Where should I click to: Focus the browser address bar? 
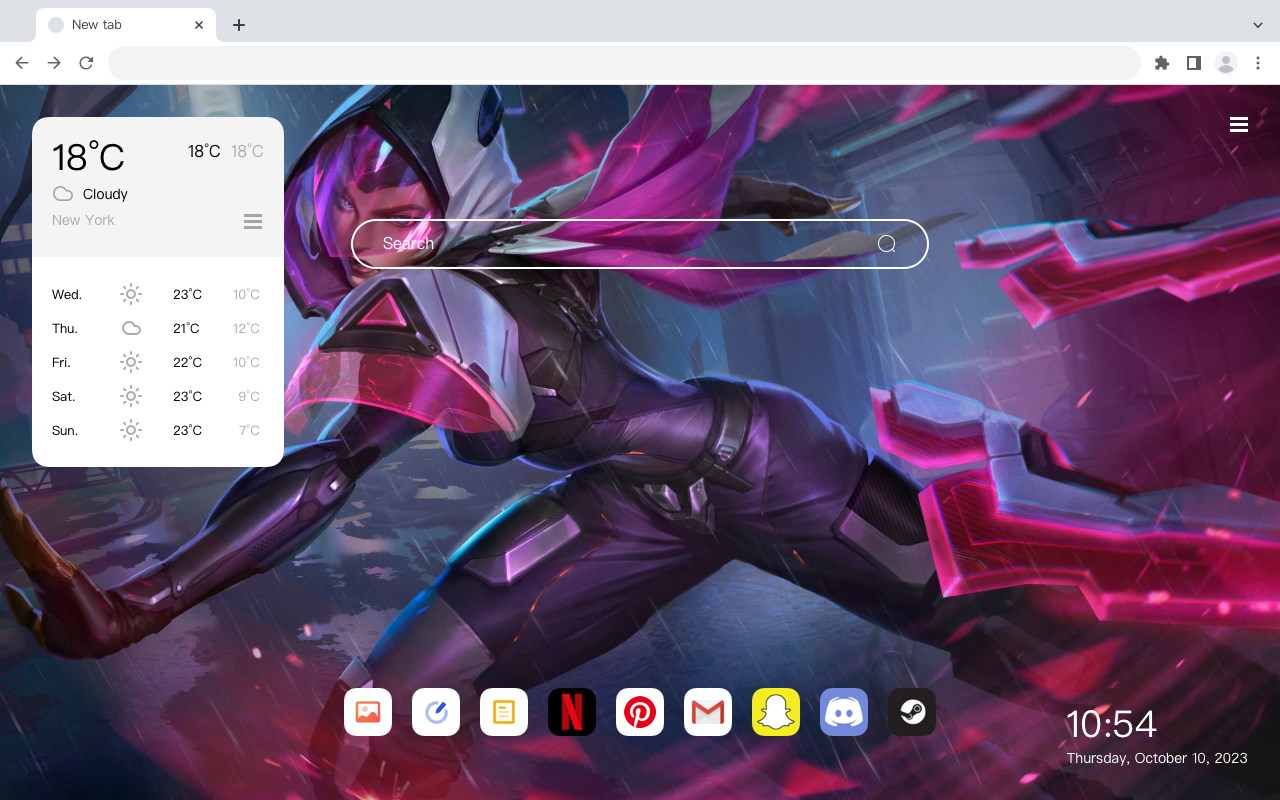(x=624, y=63)
